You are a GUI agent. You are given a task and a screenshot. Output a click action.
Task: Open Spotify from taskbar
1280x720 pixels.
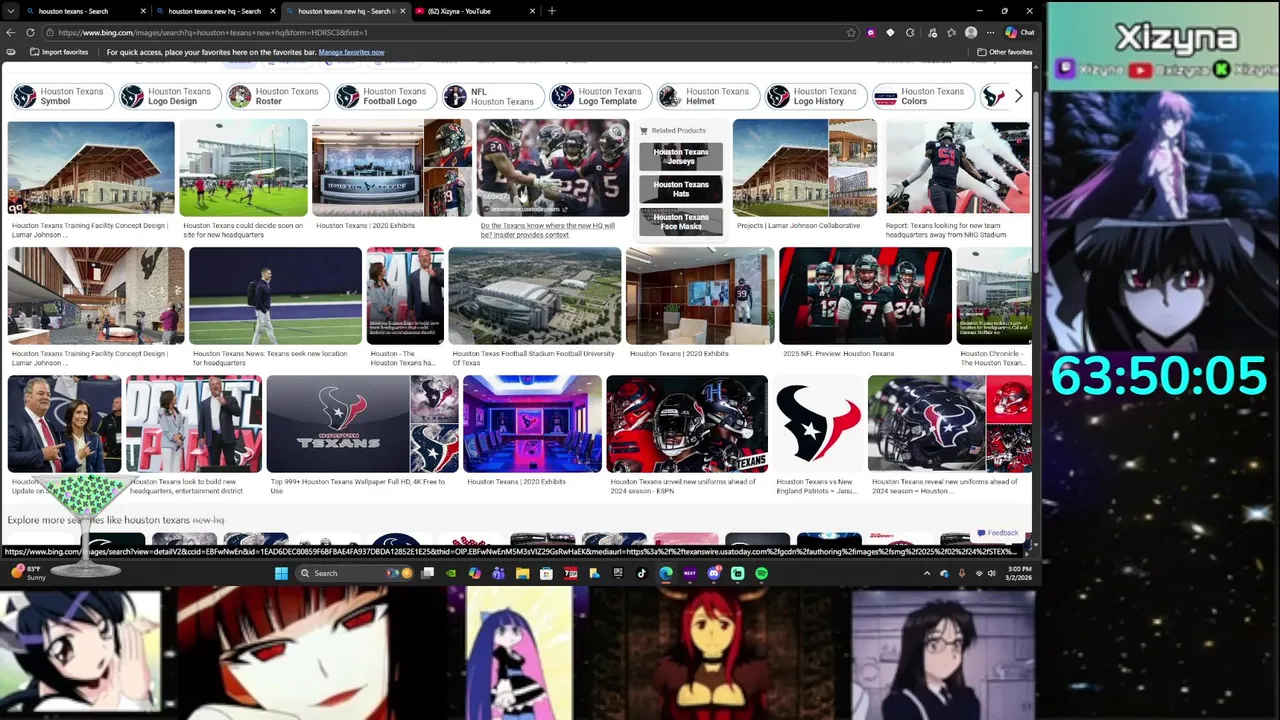(x=762, y=573)
